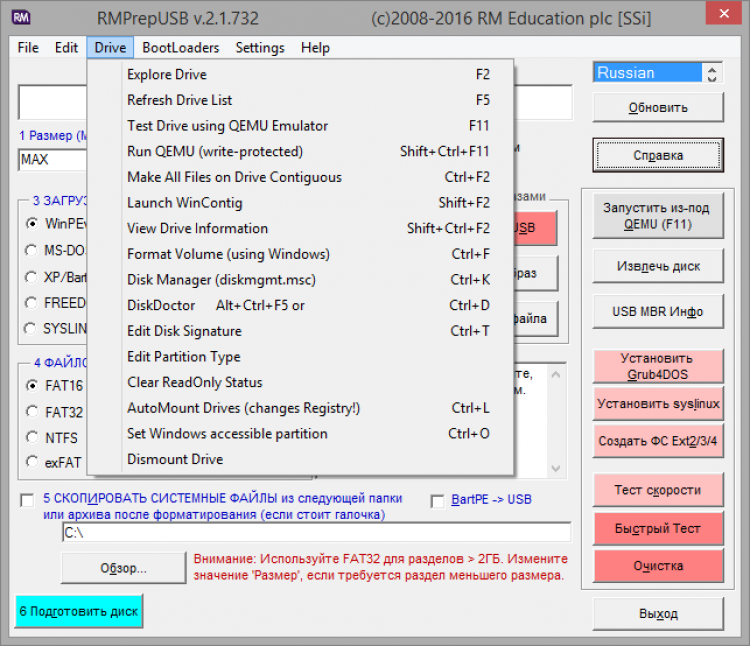Click the Быстрый Тест button
750x646 pixels.
(x=658, y=528)
